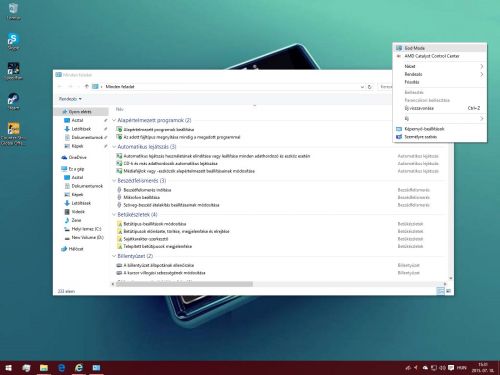
Task: Click the Explorer search box
Action: click(x=386, y=87)
